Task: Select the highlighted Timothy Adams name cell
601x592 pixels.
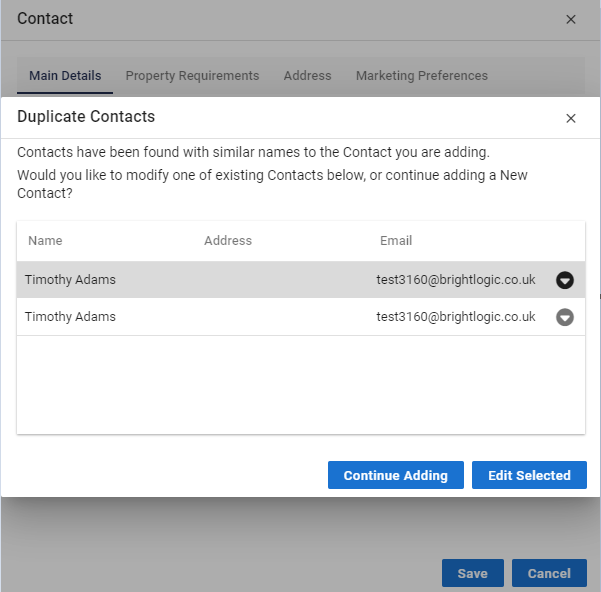Action: pyautogui.click(x=70, y=280)
